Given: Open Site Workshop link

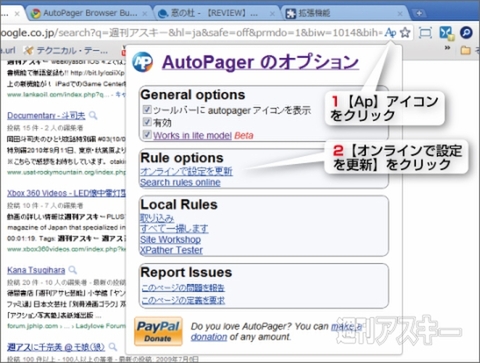Looking at the screenshot, I should tap(170, 239).
